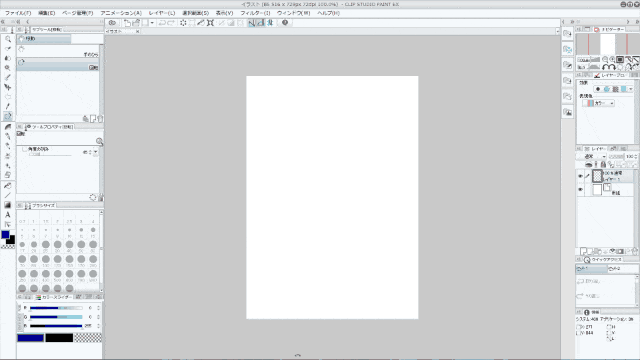Click the R slider in Color Slider
Screen dimensions: 640x360
pos(56,308)
